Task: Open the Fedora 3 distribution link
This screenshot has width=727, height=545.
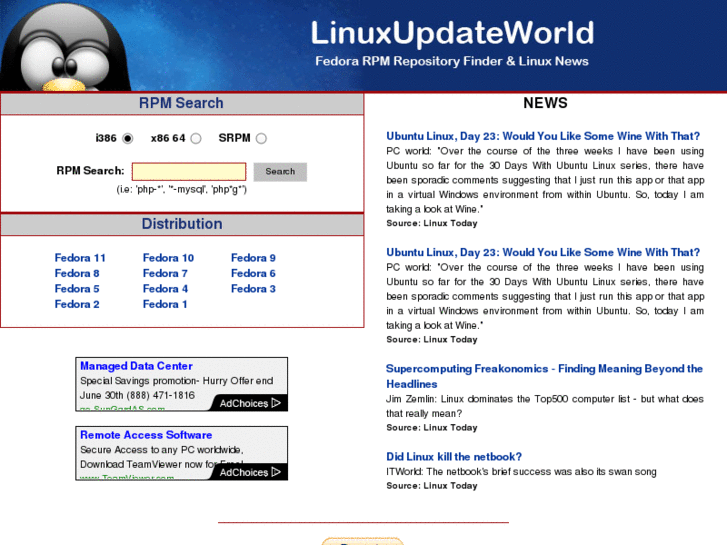Action: [253, 289]
